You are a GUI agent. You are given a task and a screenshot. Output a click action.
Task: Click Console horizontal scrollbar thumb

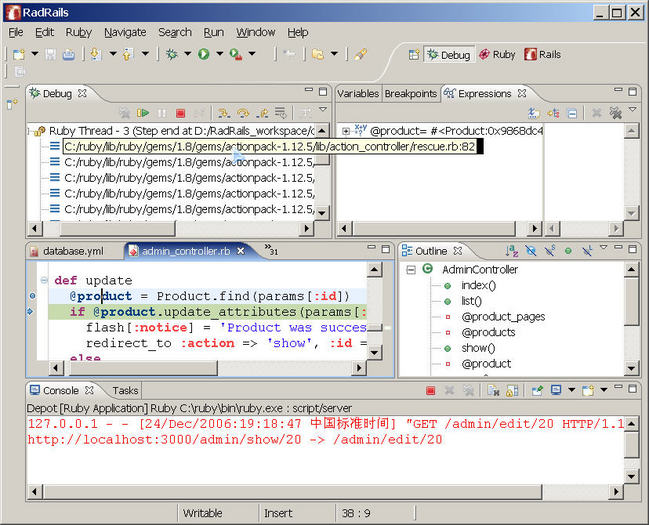[x=292, y=492]
